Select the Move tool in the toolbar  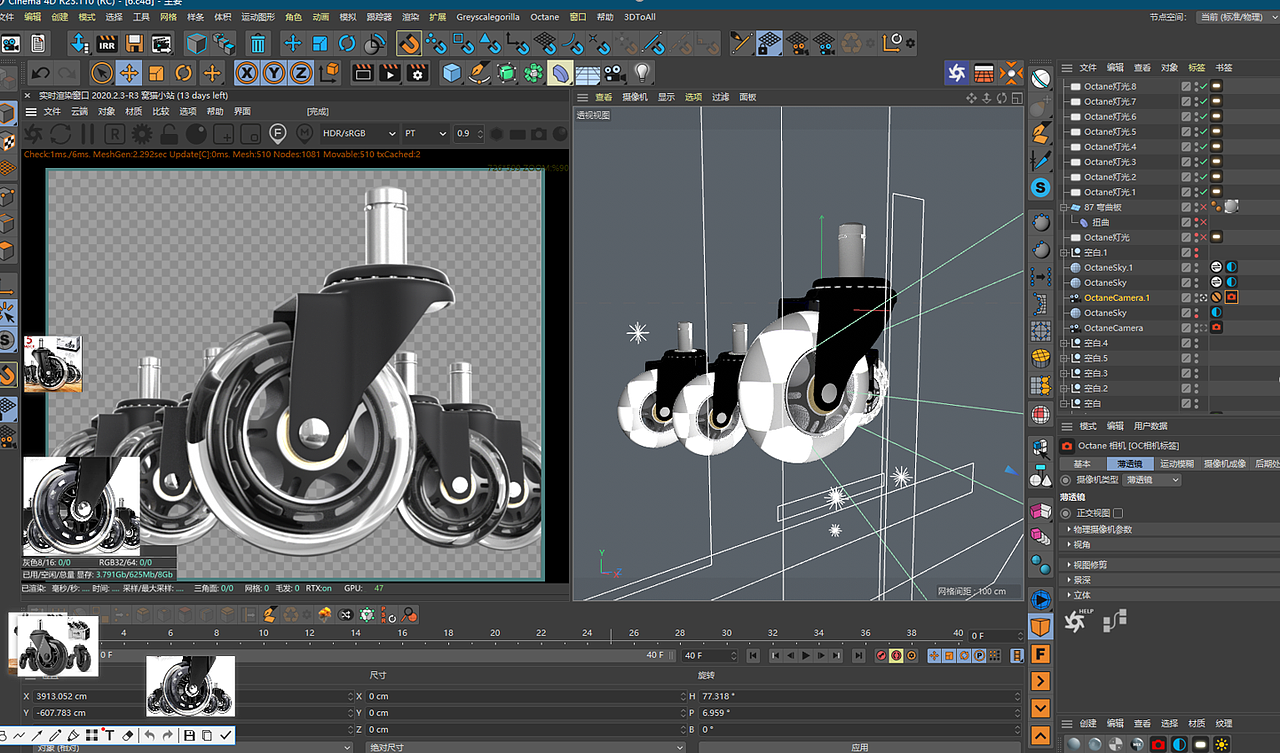coord(129,73)
